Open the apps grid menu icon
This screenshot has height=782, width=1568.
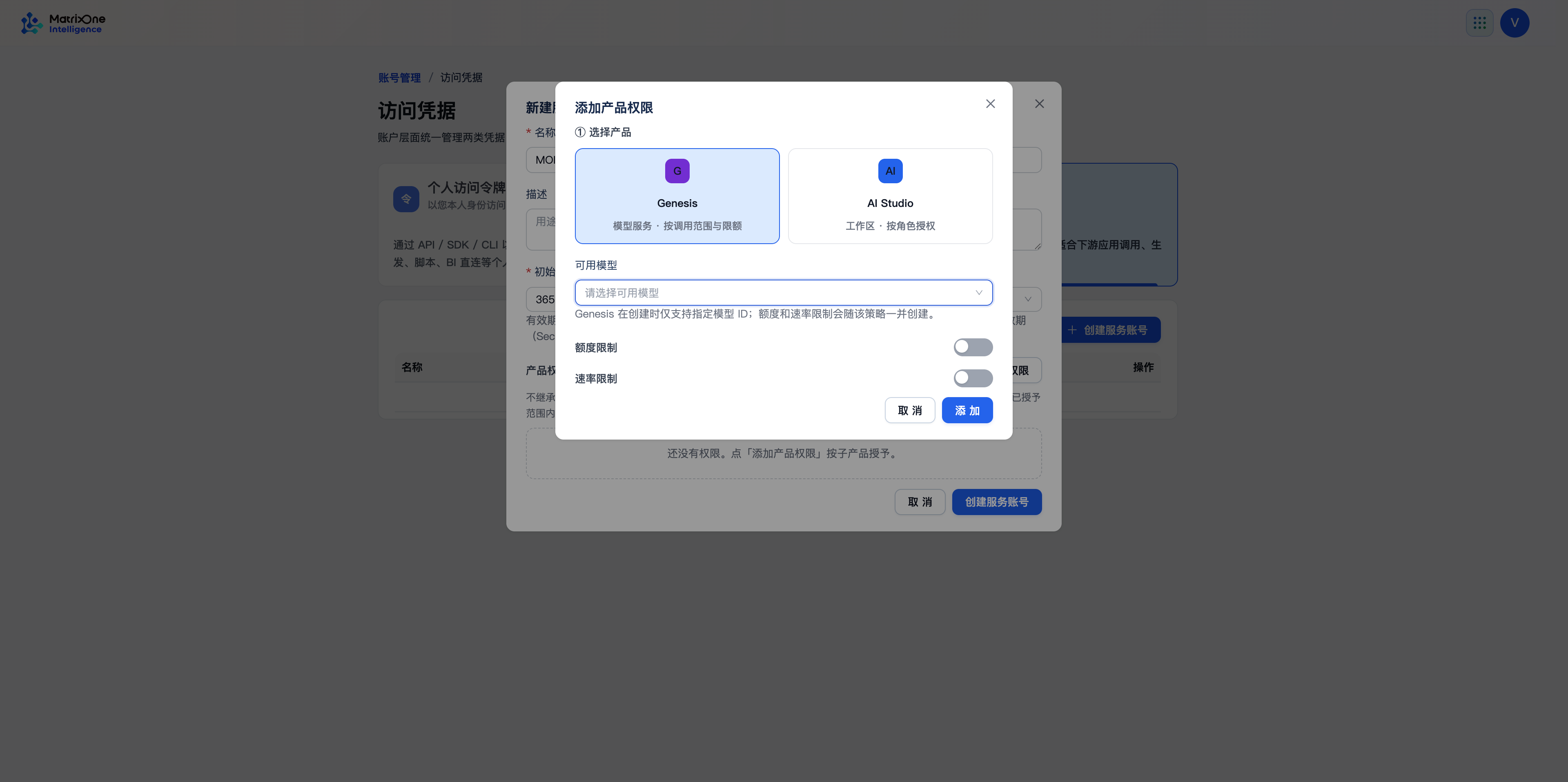(1479, 23)
